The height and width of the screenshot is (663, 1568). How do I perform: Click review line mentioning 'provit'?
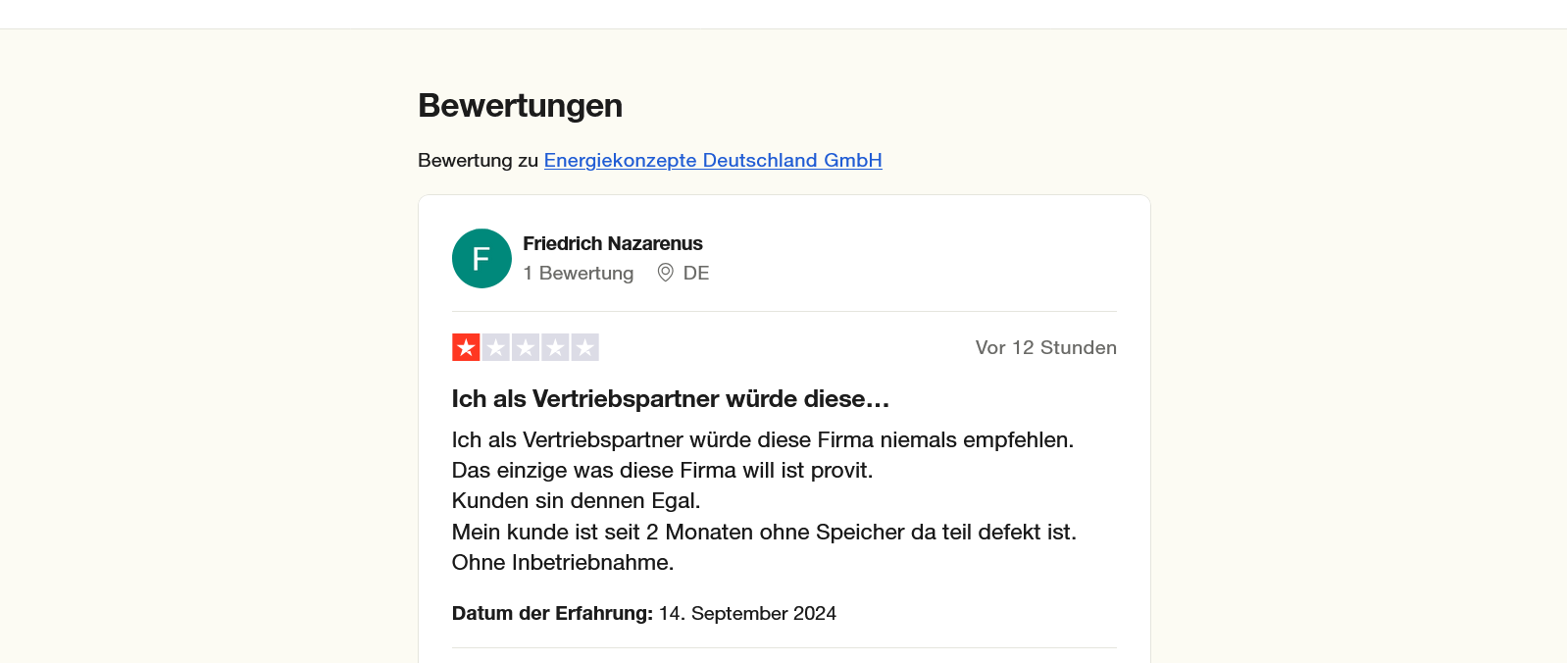662,471
